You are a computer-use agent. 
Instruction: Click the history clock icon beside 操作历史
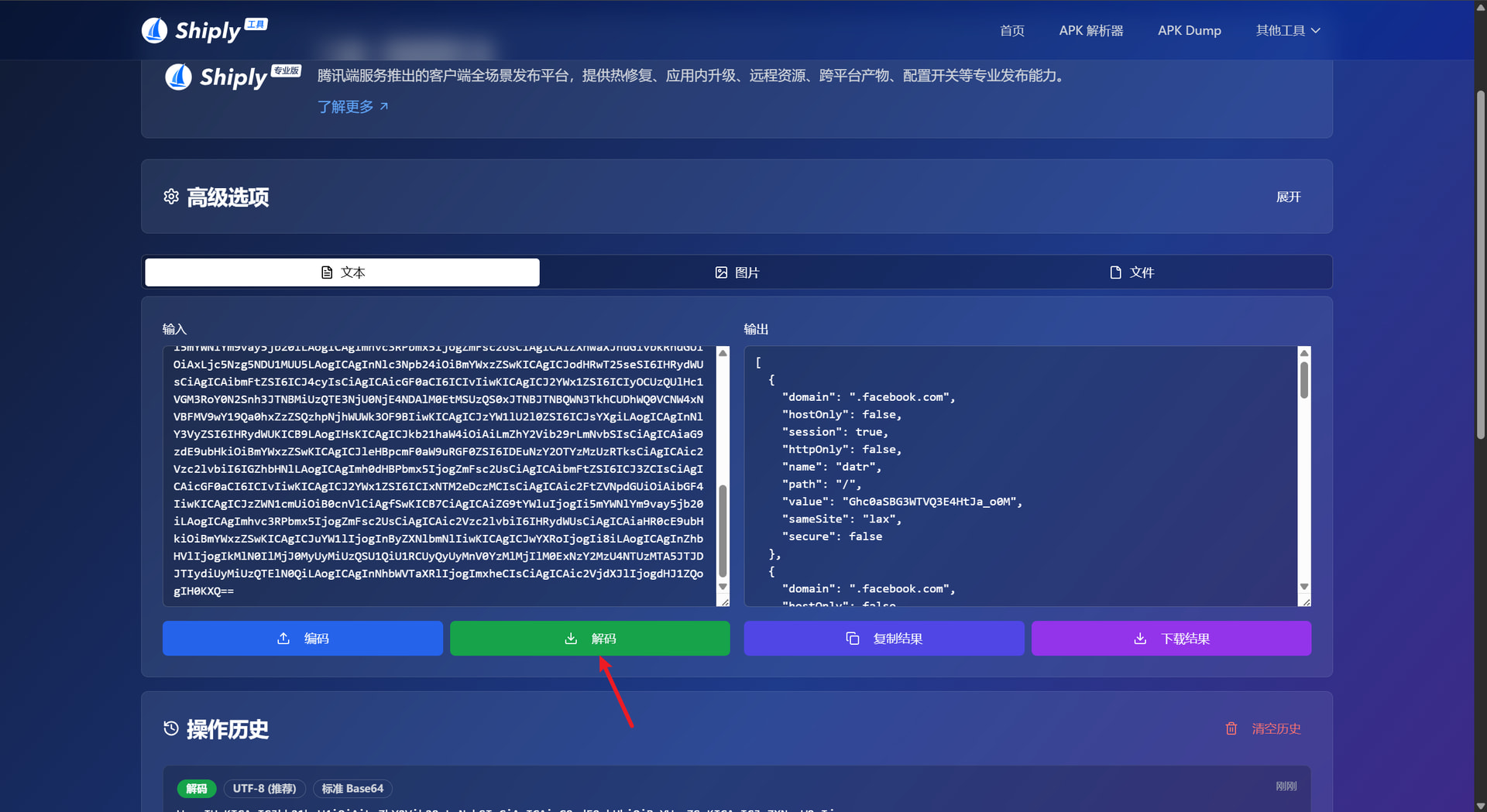(171, 728)
